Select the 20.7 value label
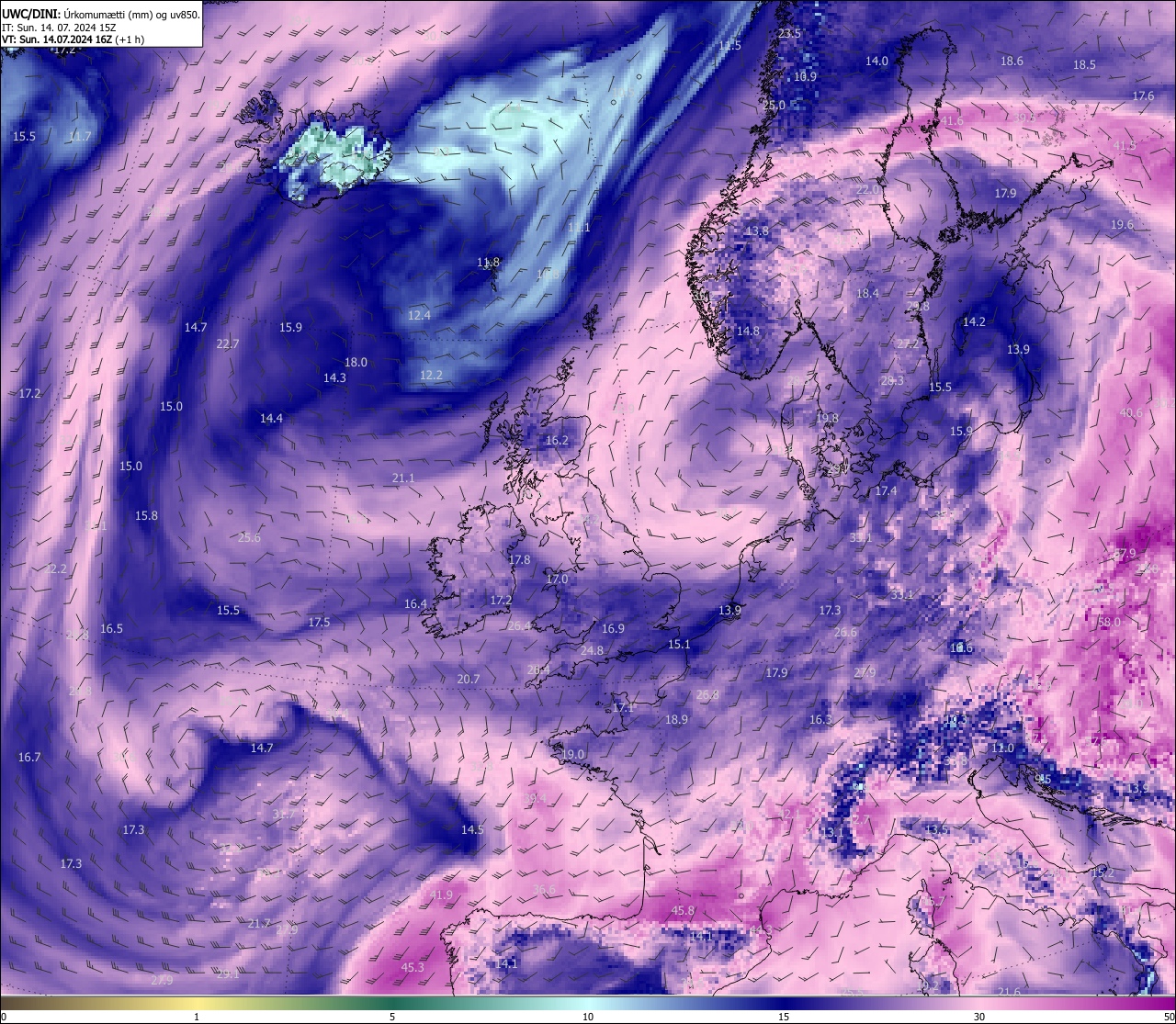The height and width of the screenshot is (1024, 1176). [469, 680]
